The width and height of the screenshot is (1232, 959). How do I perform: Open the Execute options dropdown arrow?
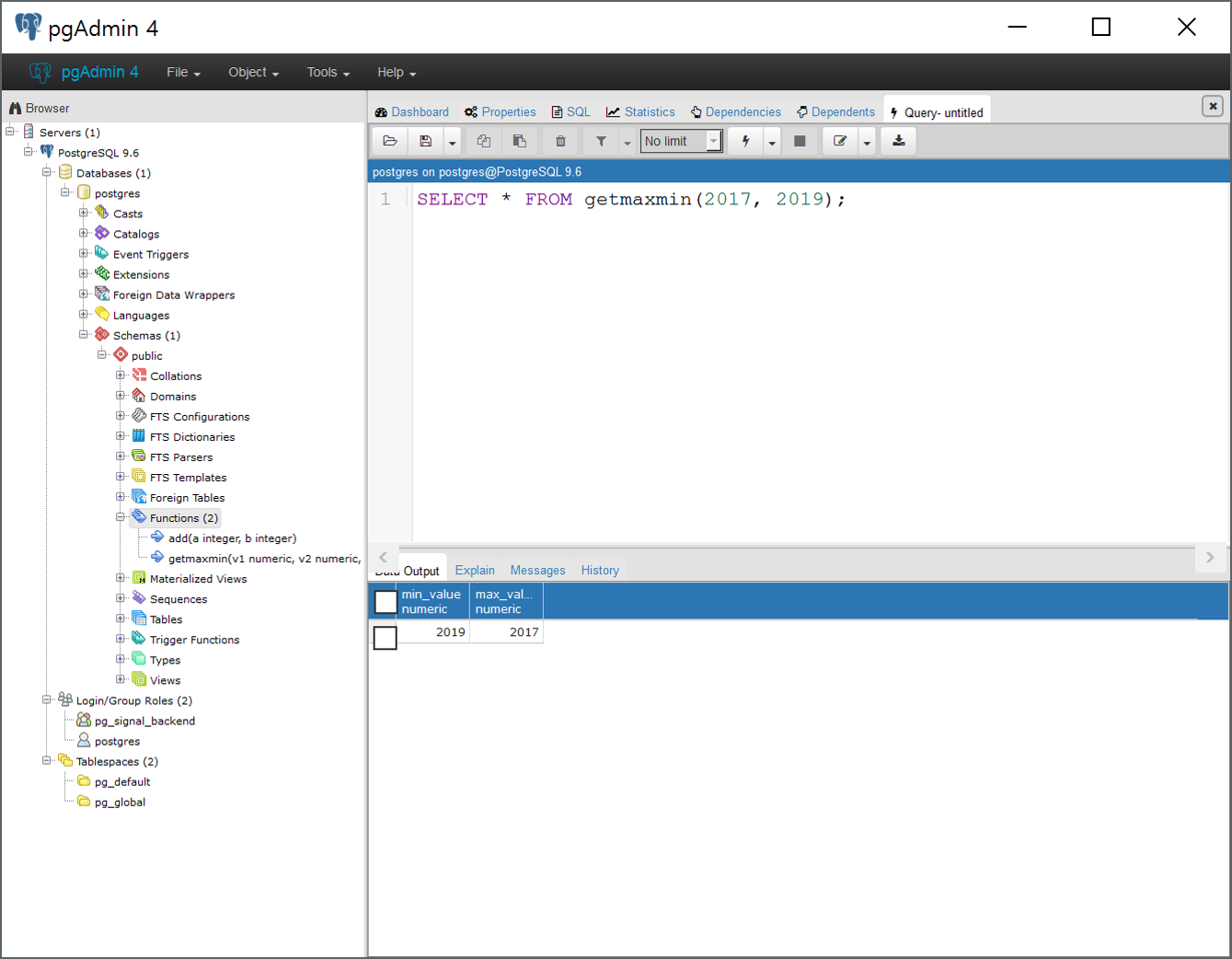pyautogui.click(x=773, y=141)
